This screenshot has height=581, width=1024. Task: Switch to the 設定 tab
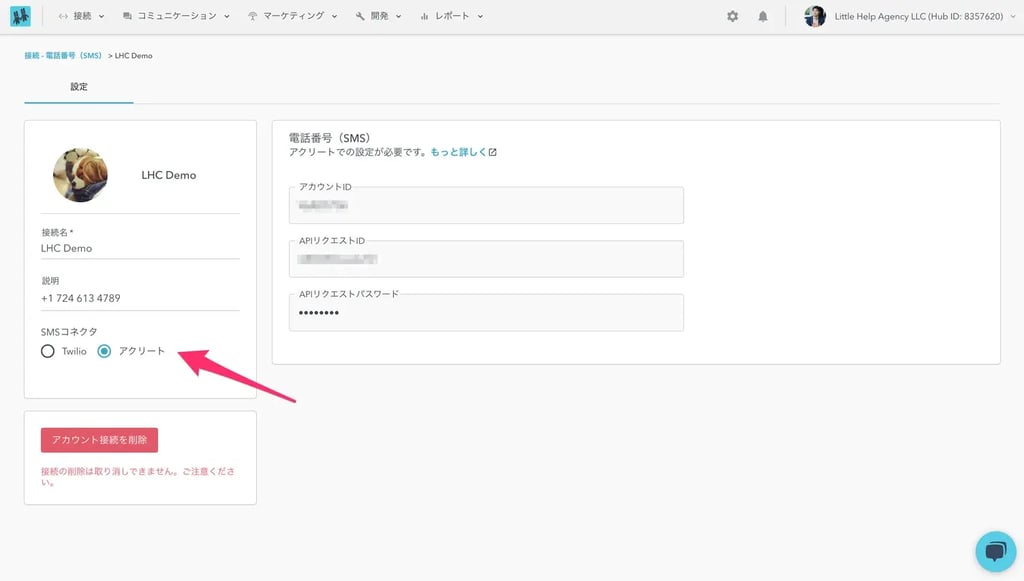tap(79, 87)
